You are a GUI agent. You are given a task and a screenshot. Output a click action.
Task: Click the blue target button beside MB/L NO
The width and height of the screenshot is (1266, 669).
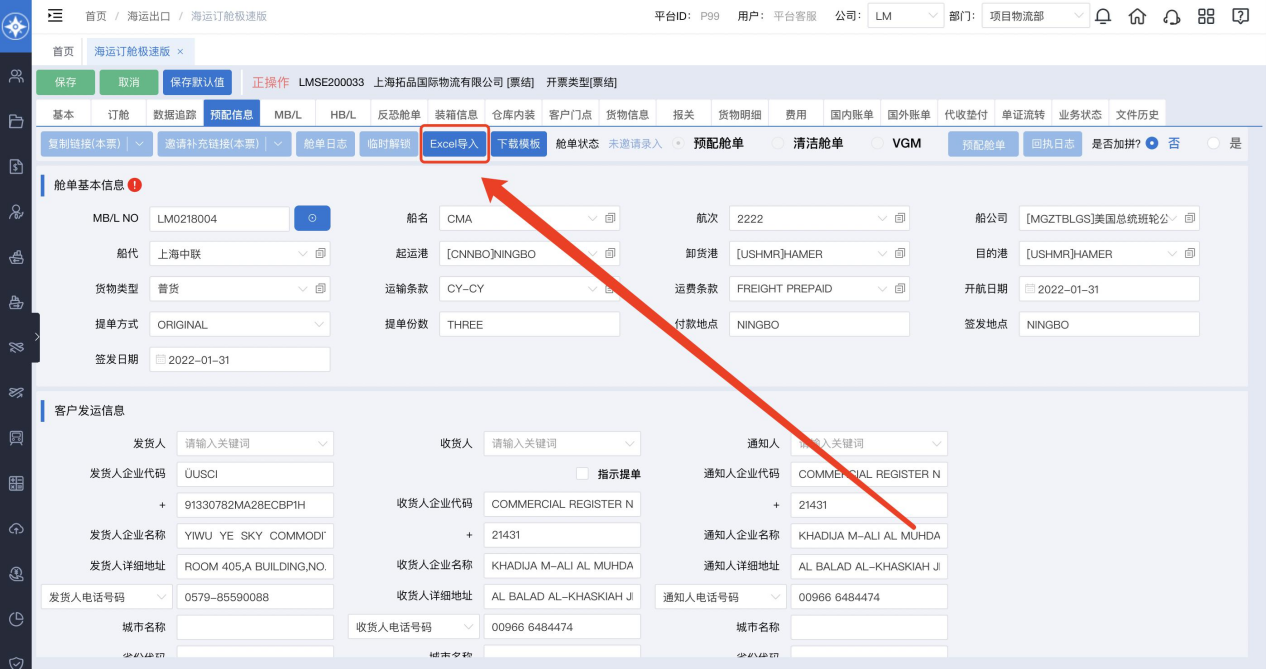point(312,218)
